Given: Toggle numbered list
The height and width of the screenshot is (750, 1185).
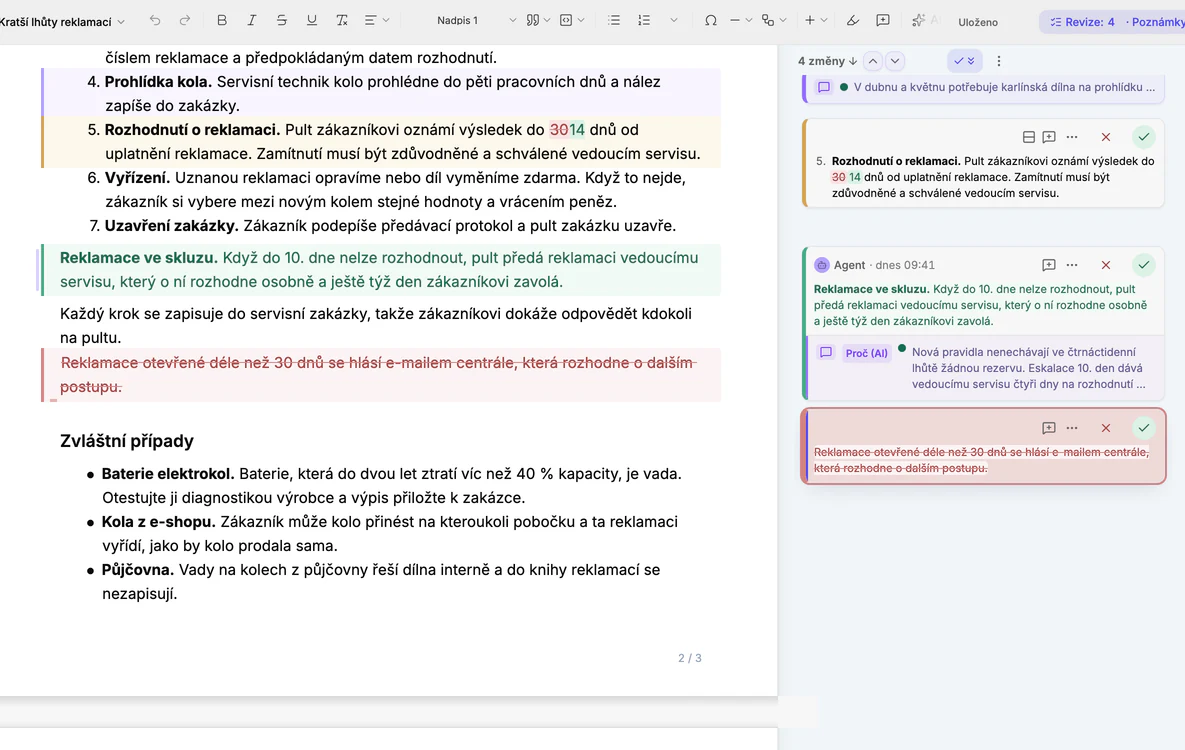Looking at the screenshot, I should pyautogui.click(x=644, y=21).
